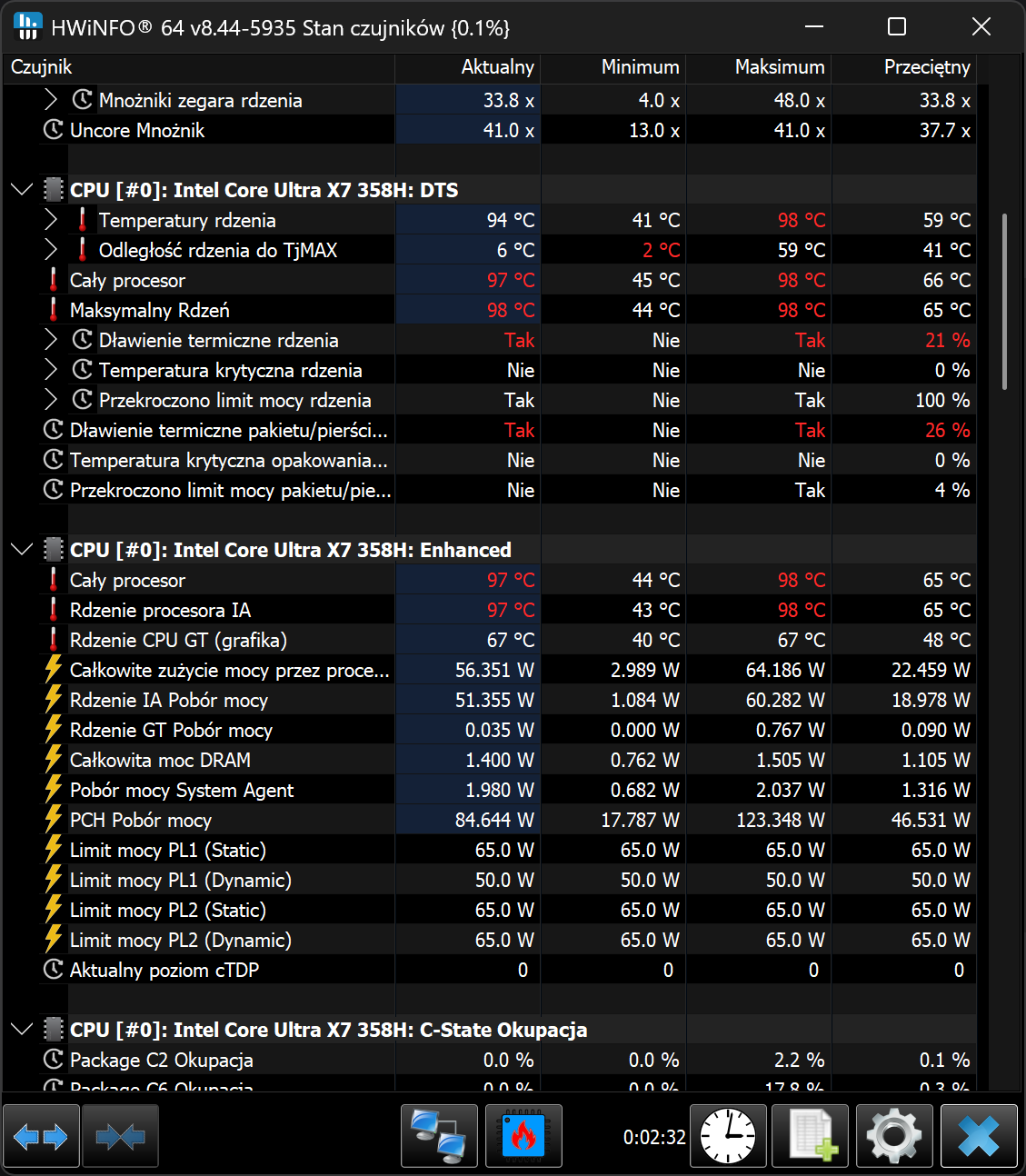Screen dimensions: 1026x1176
Task: Collapse the CPU DTS sensor group
Action: [22, 190]
